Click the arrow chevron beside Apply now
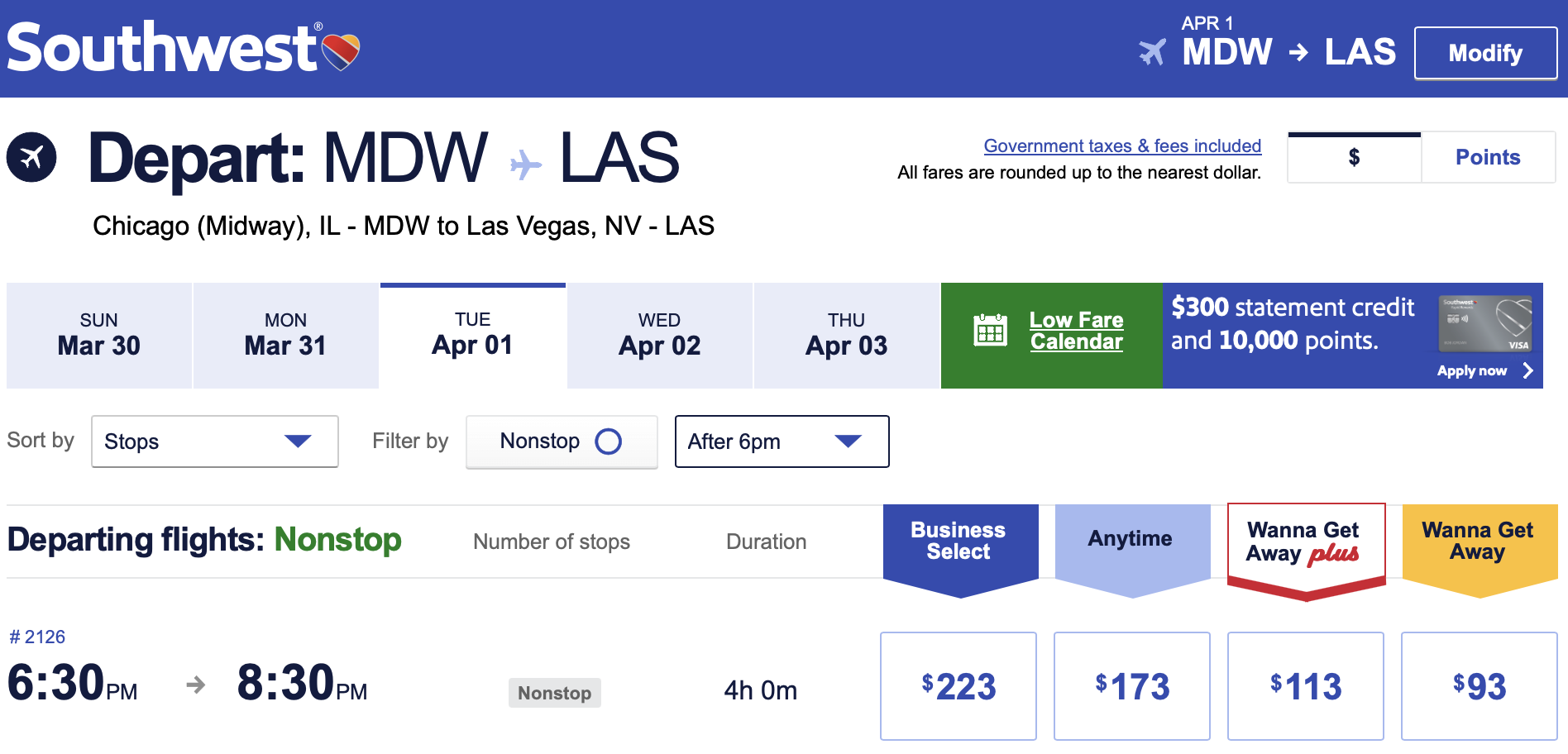The image size is (1568, 754). [1528, 371]
